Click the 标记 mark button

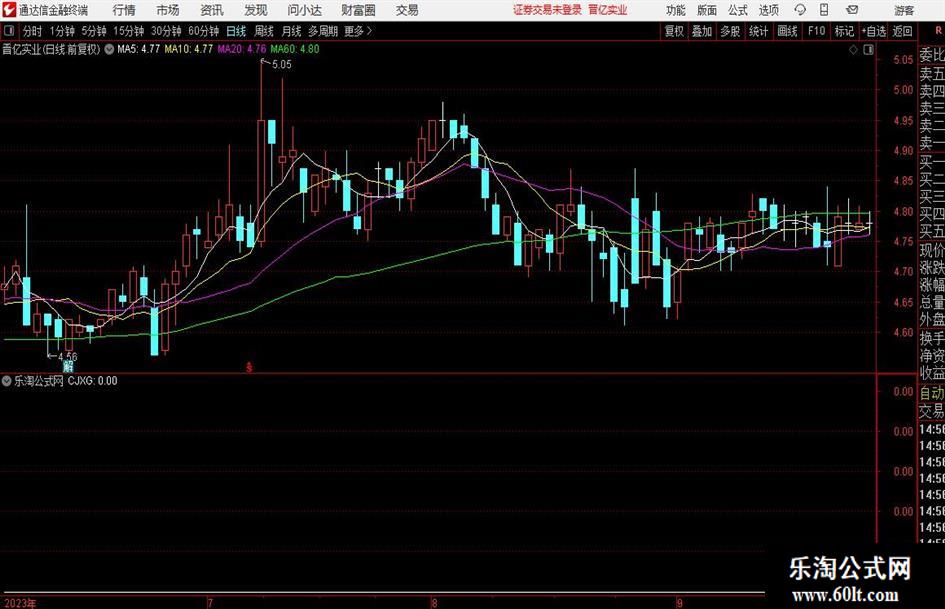tap(844, 31)
